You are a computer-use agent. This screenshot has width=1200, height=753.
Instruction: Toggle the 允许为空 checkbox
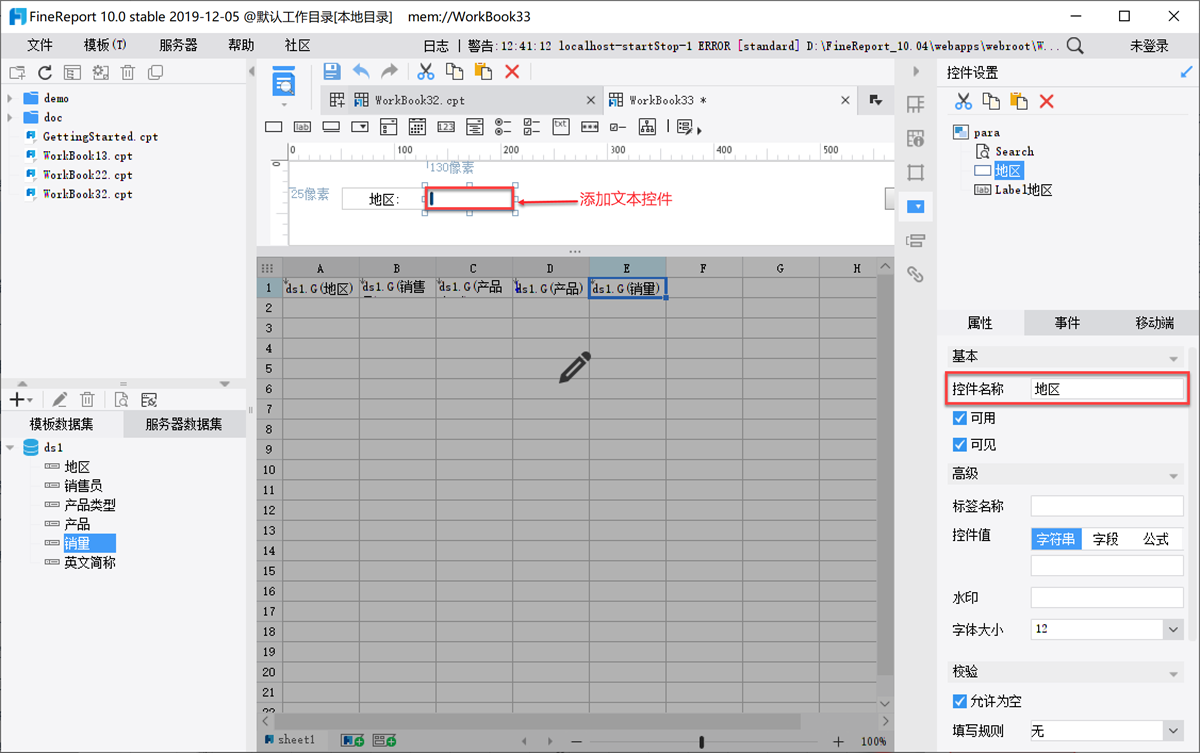960,701
